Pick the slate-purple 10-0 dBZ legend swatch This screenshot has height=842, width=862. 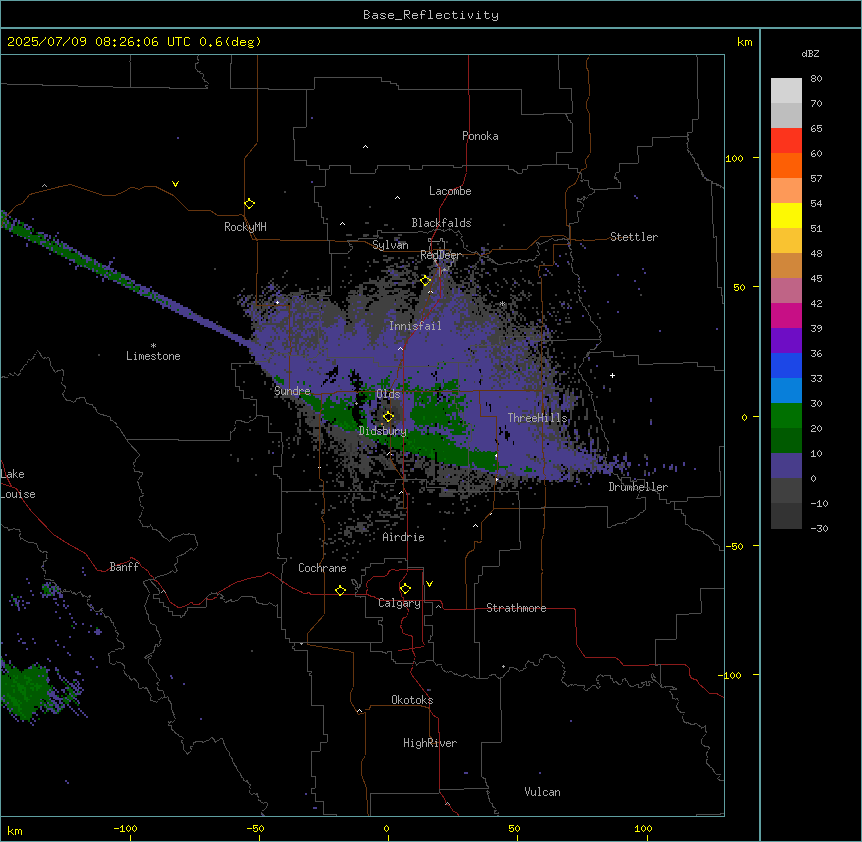(786, 466)
